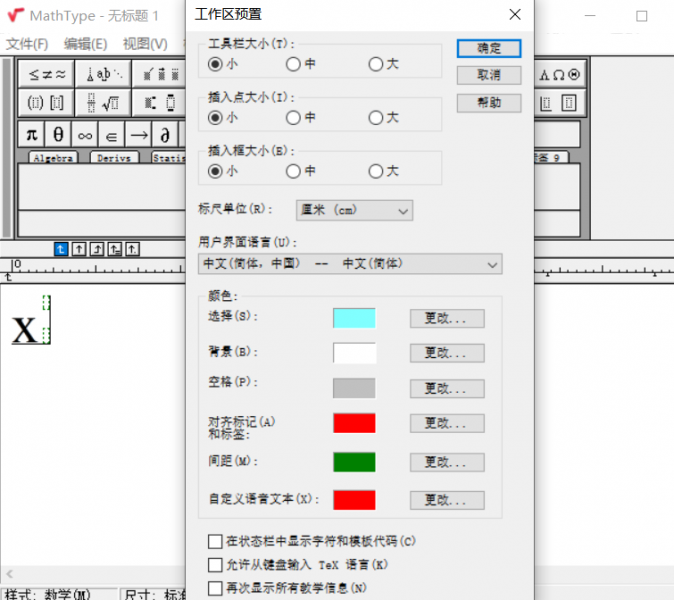Switch to the Statistics tab
This screenshot has width=674, height=600.
point(169,158)
